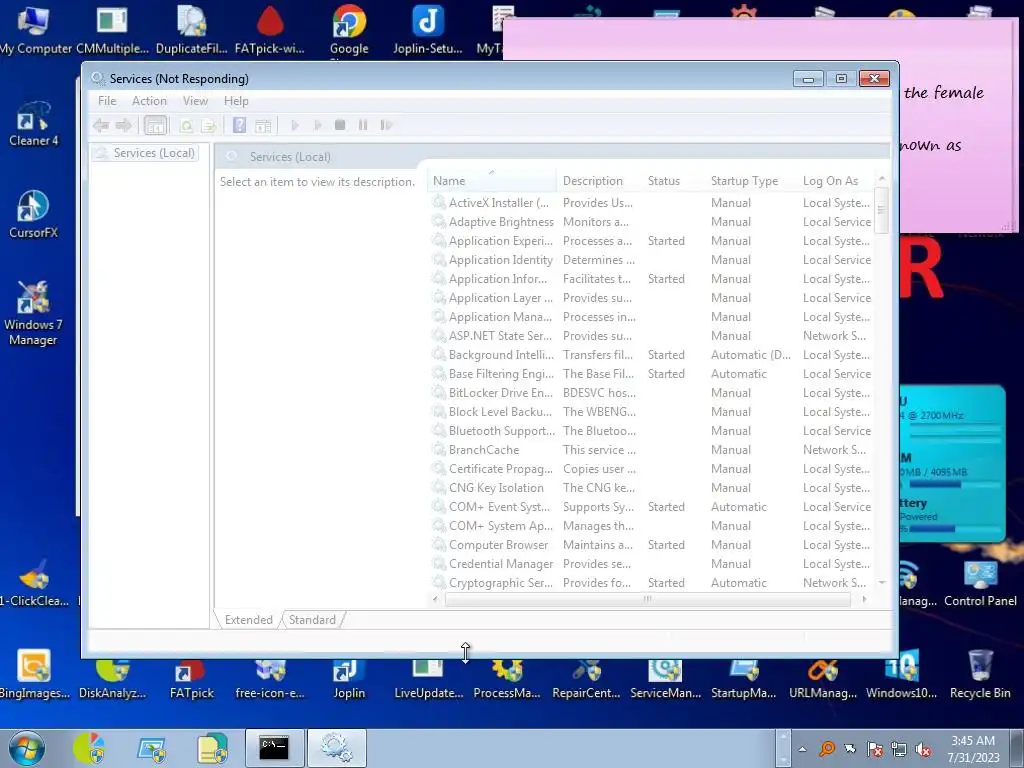
Task: Click the Forward arrow in Services toolbar
Action: (123, 125)
